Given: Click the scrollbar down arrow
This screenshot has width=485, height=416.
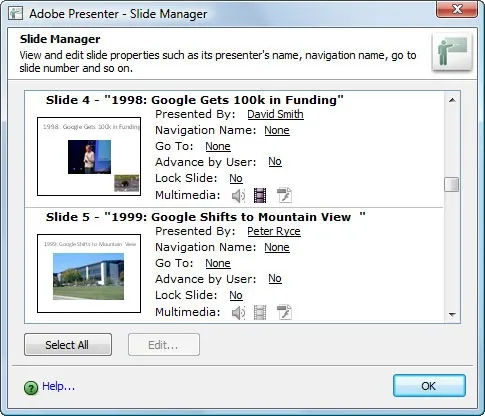Looking at the screenshot, I should pyautogui.click(x=452, y=314).
